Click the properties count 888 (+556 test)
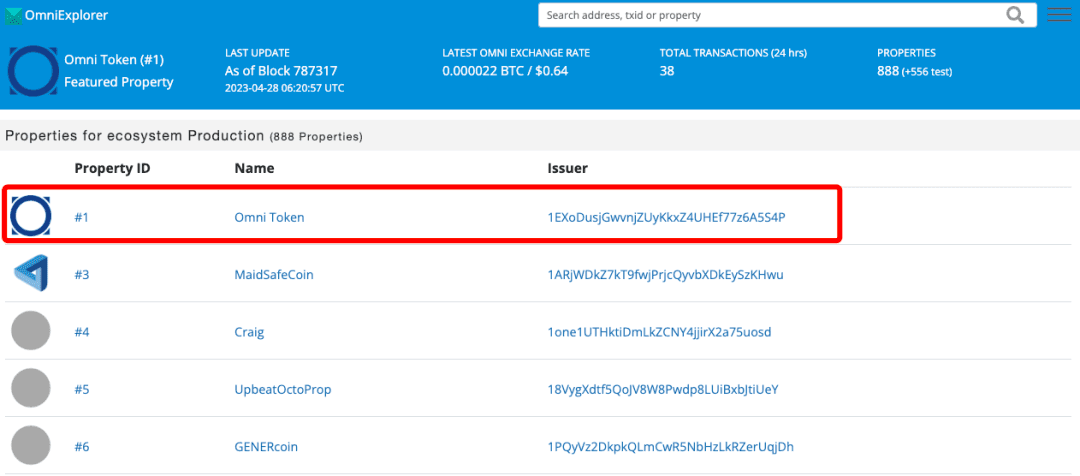Screen dimensions: 1080x476 coord(915,72)
